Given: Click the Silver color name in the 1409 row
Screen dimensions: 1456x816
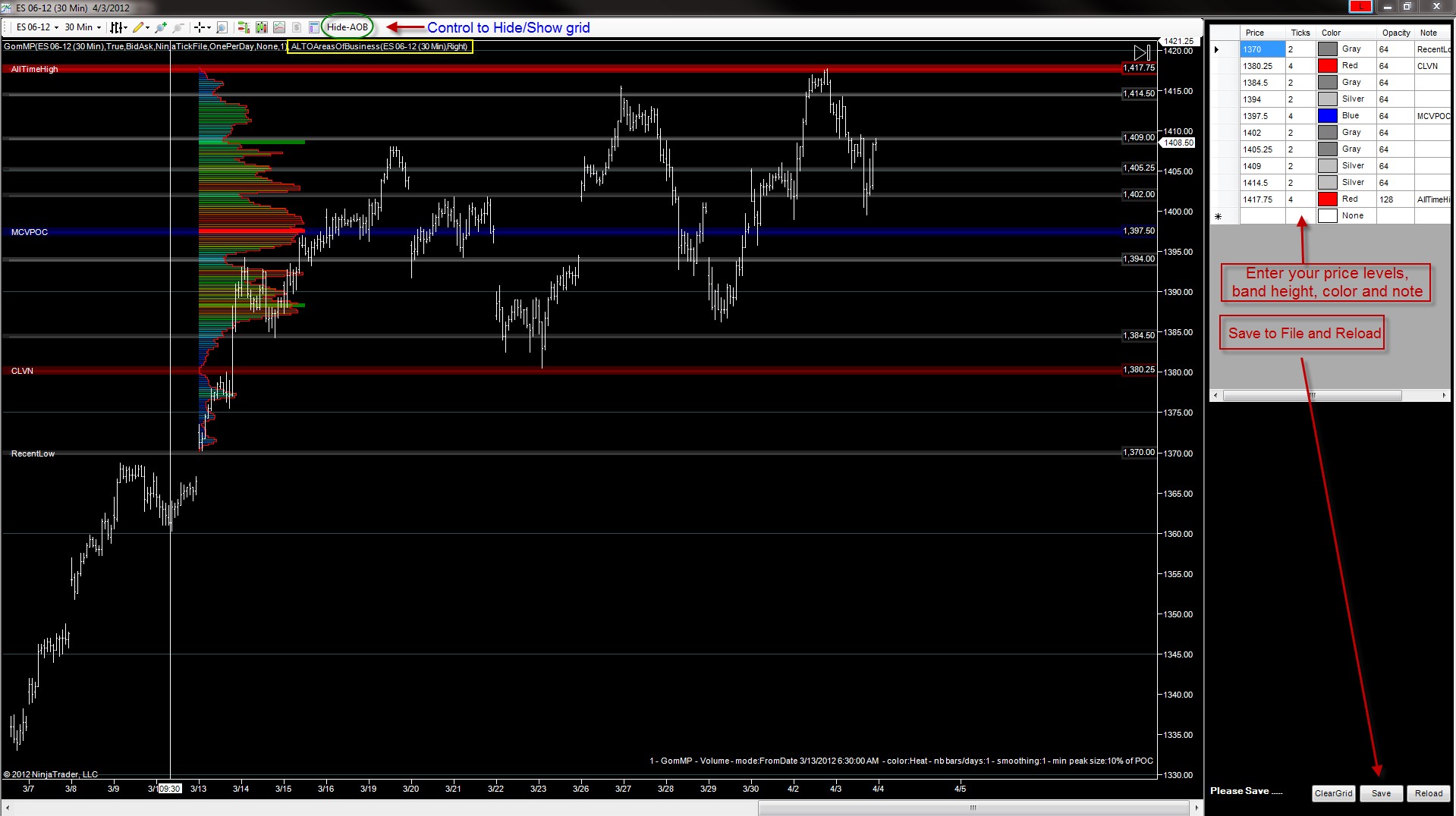Looking at the screenshot, I should click(1353, 166).
